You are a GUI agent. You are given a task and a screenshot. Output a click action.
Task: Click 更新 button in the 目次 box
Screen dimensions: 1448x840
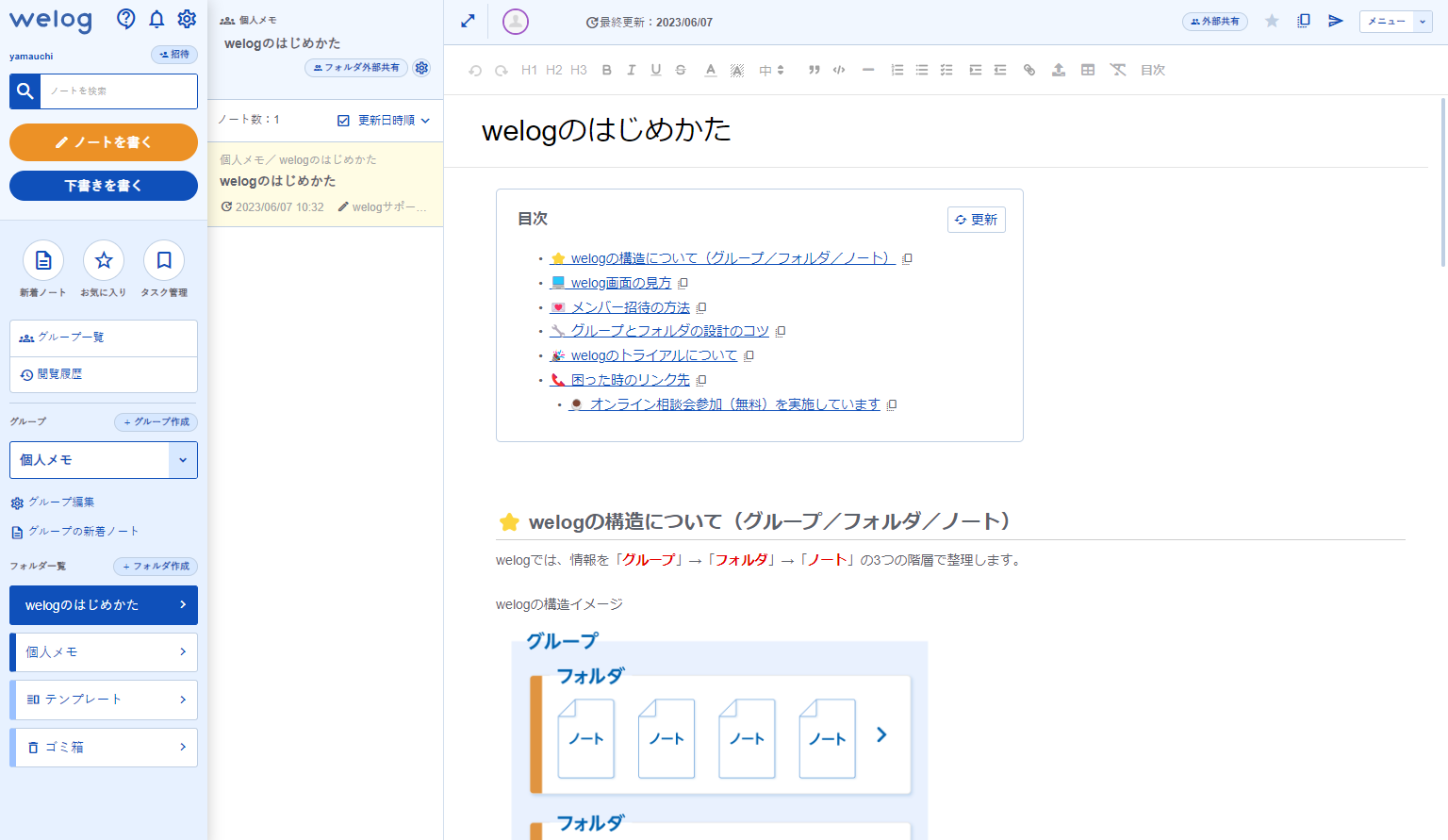pyautogui.click(x=977, y=220)
